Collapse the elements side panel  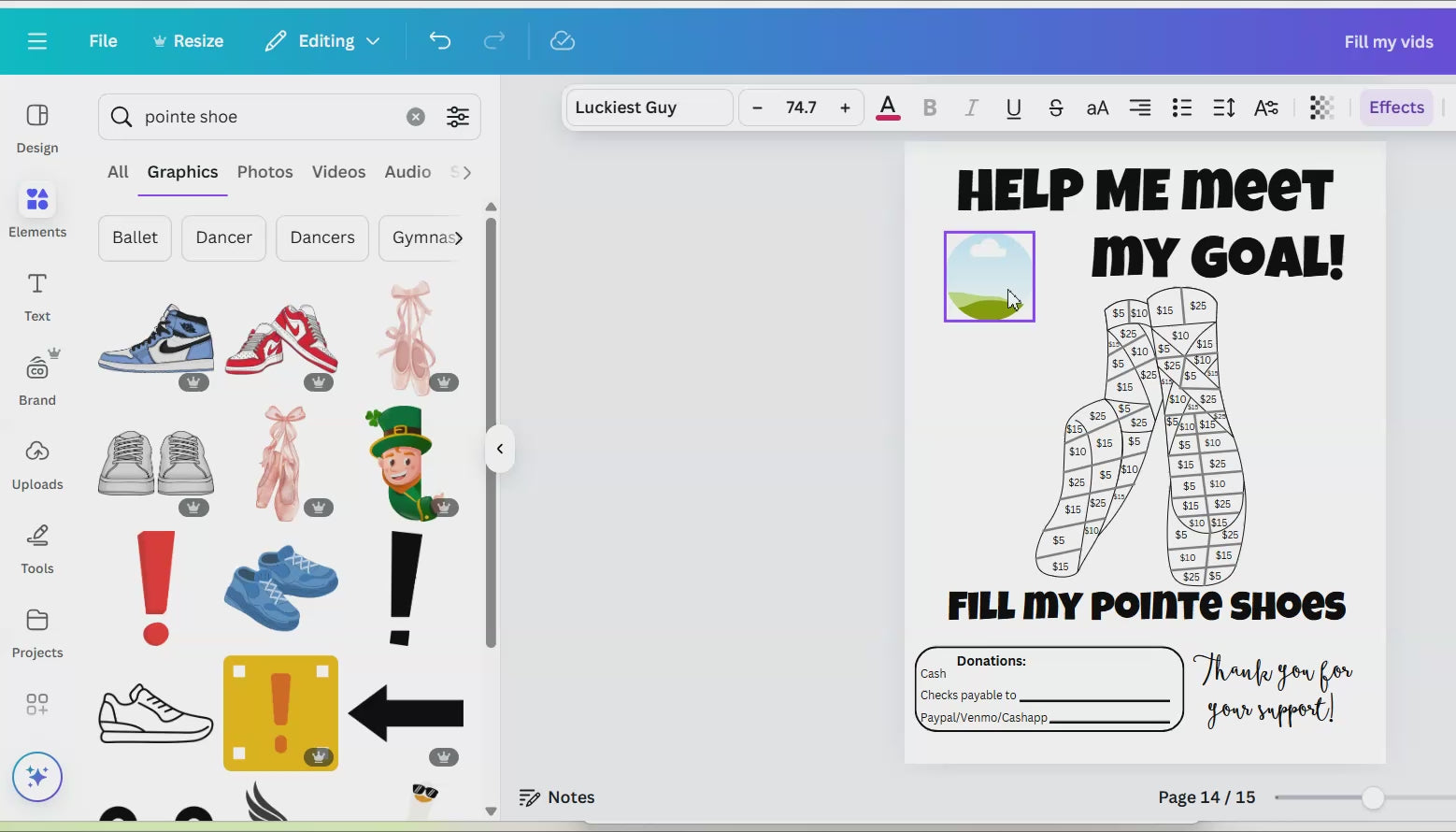click(x=500, y=449)
